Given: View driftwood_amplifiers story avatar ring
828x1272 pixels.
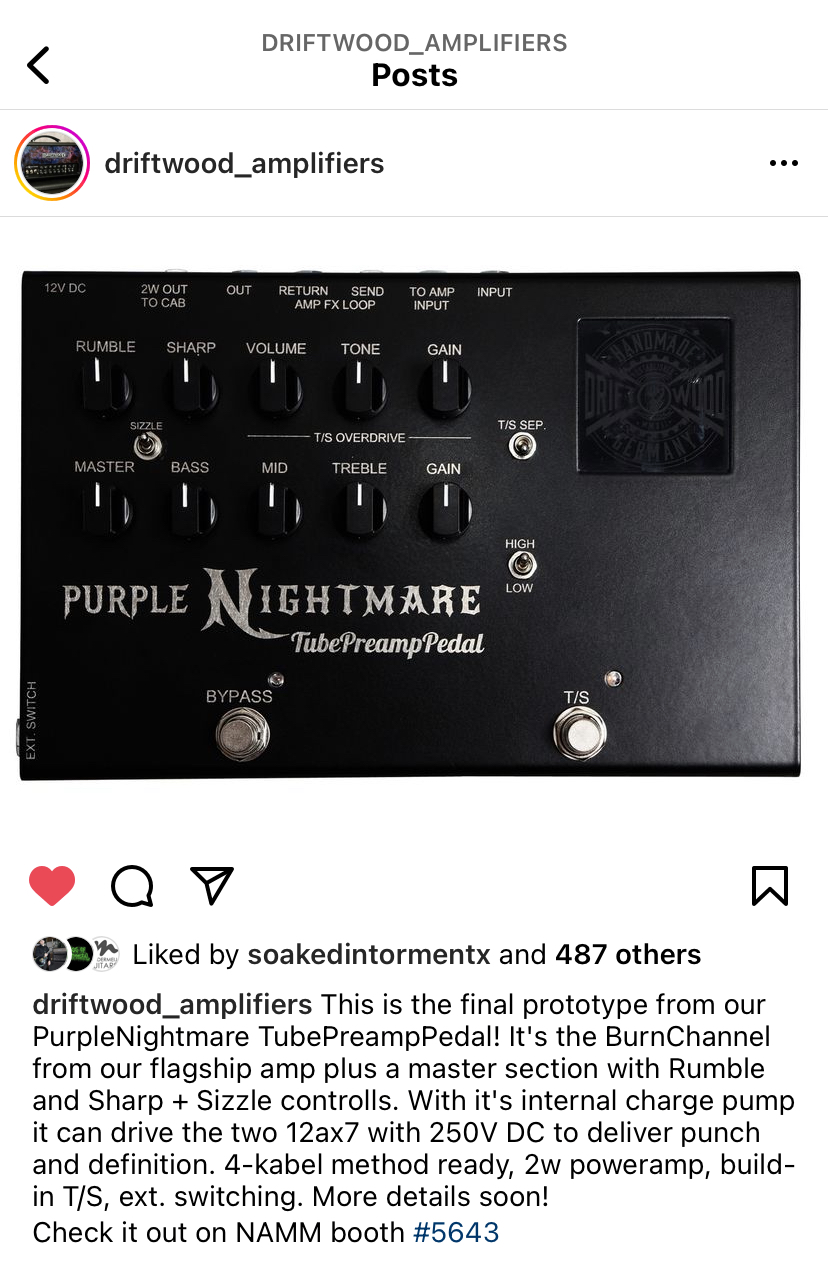Looking at the screenshot, I should tap(52, 163).
